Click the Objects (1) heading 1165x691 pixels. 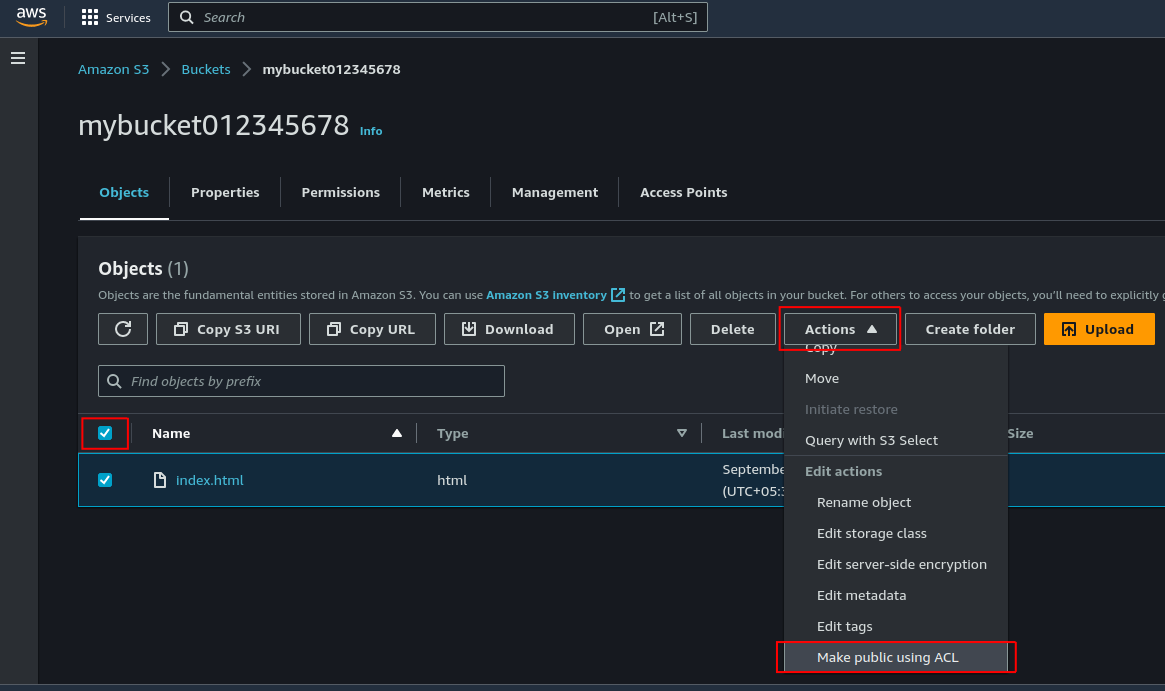pos(143,268)
